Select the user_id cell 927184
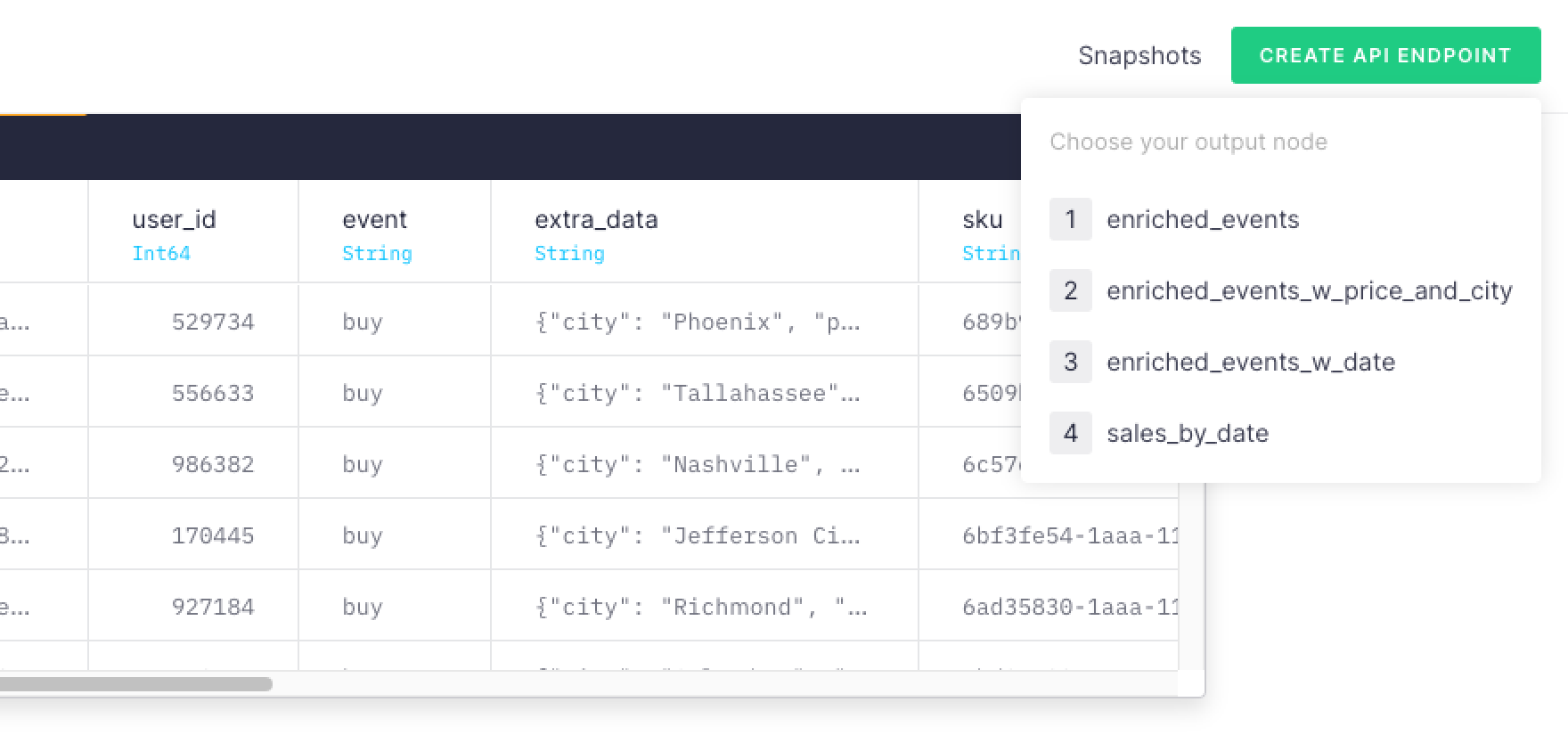The image size is (1568, 743). 193,607
